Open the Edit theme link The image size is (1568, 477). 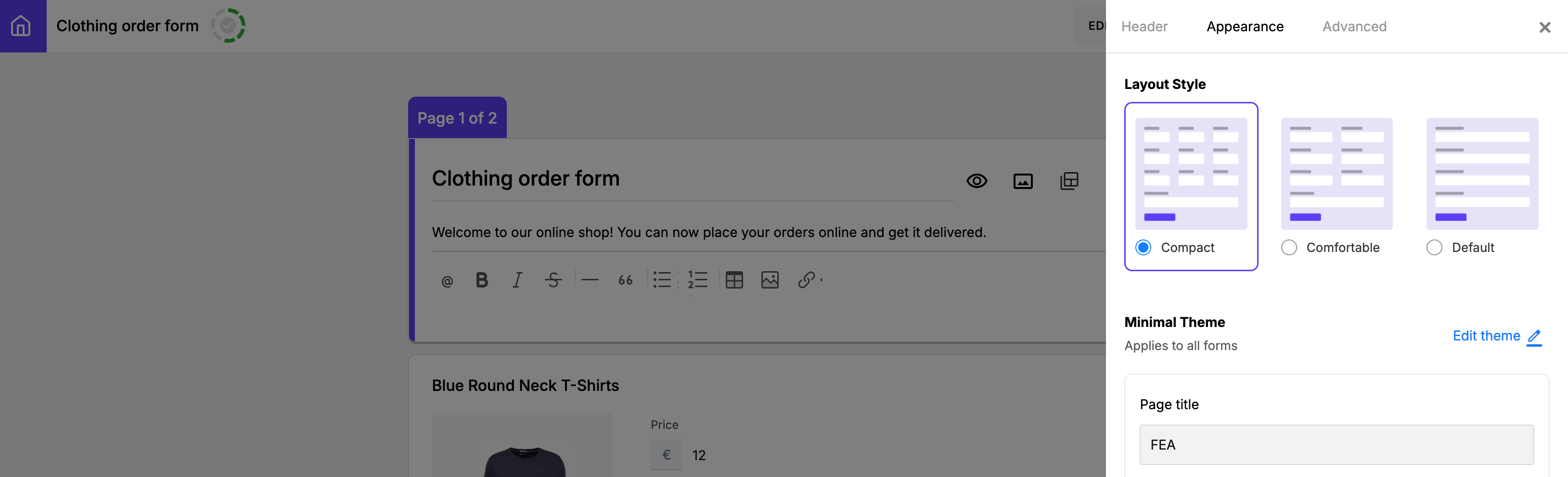pos(1497,337)
